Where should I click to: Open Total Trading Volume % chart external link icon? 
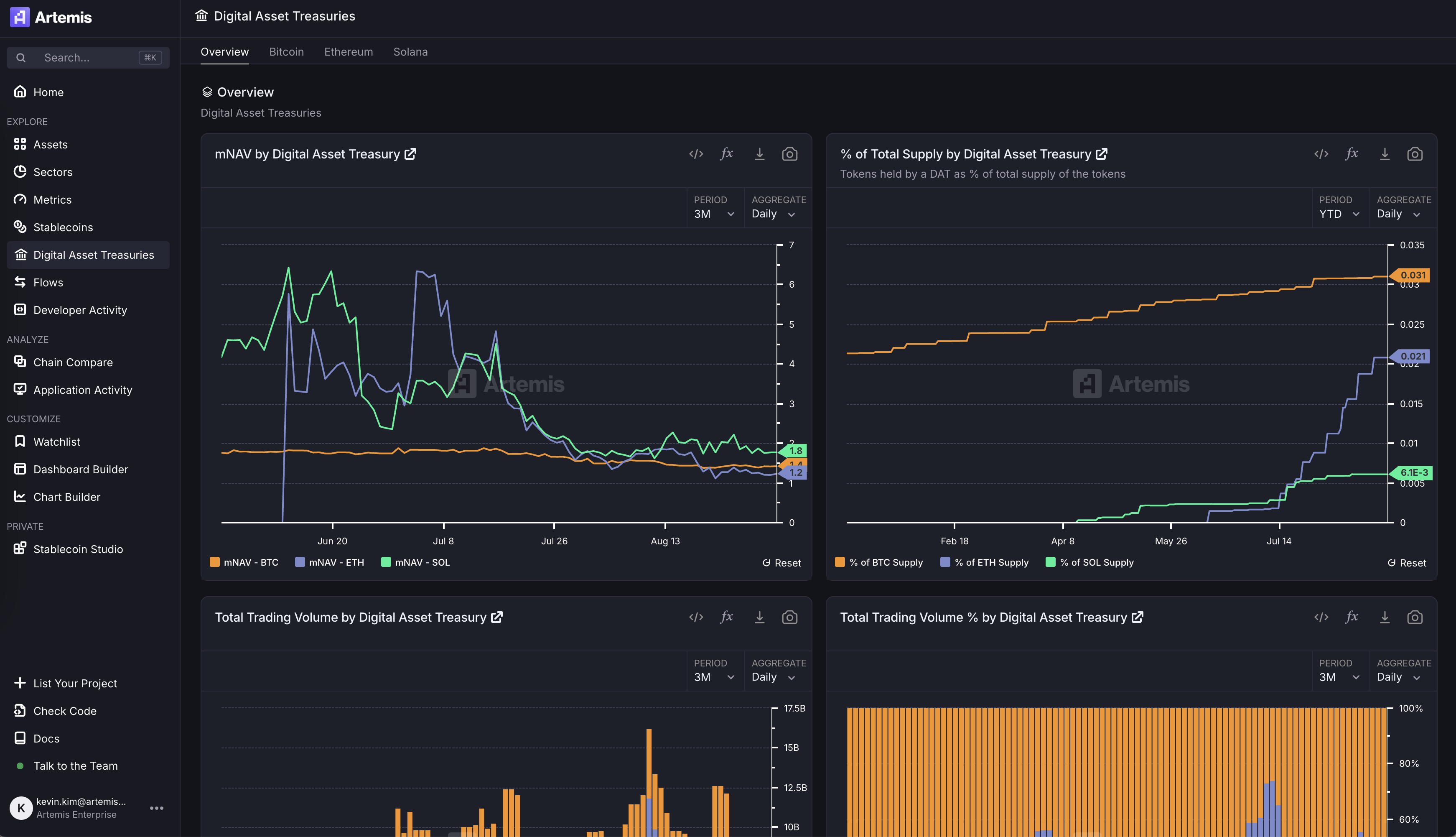click(x=1137, y=618)
